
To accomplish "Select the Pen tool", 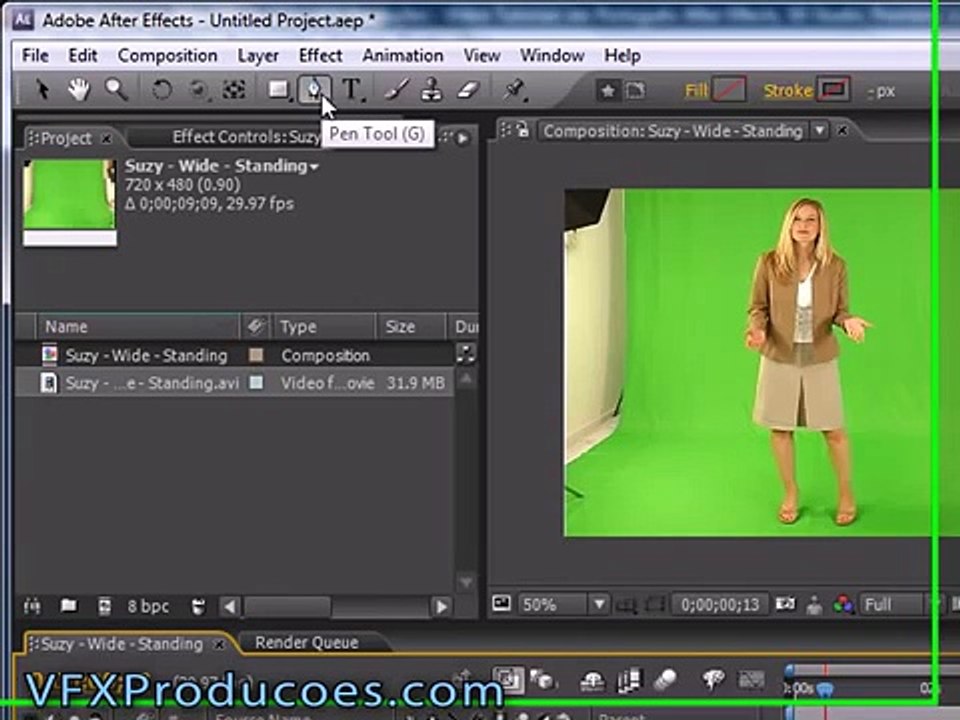I will [x=313, y=90].
